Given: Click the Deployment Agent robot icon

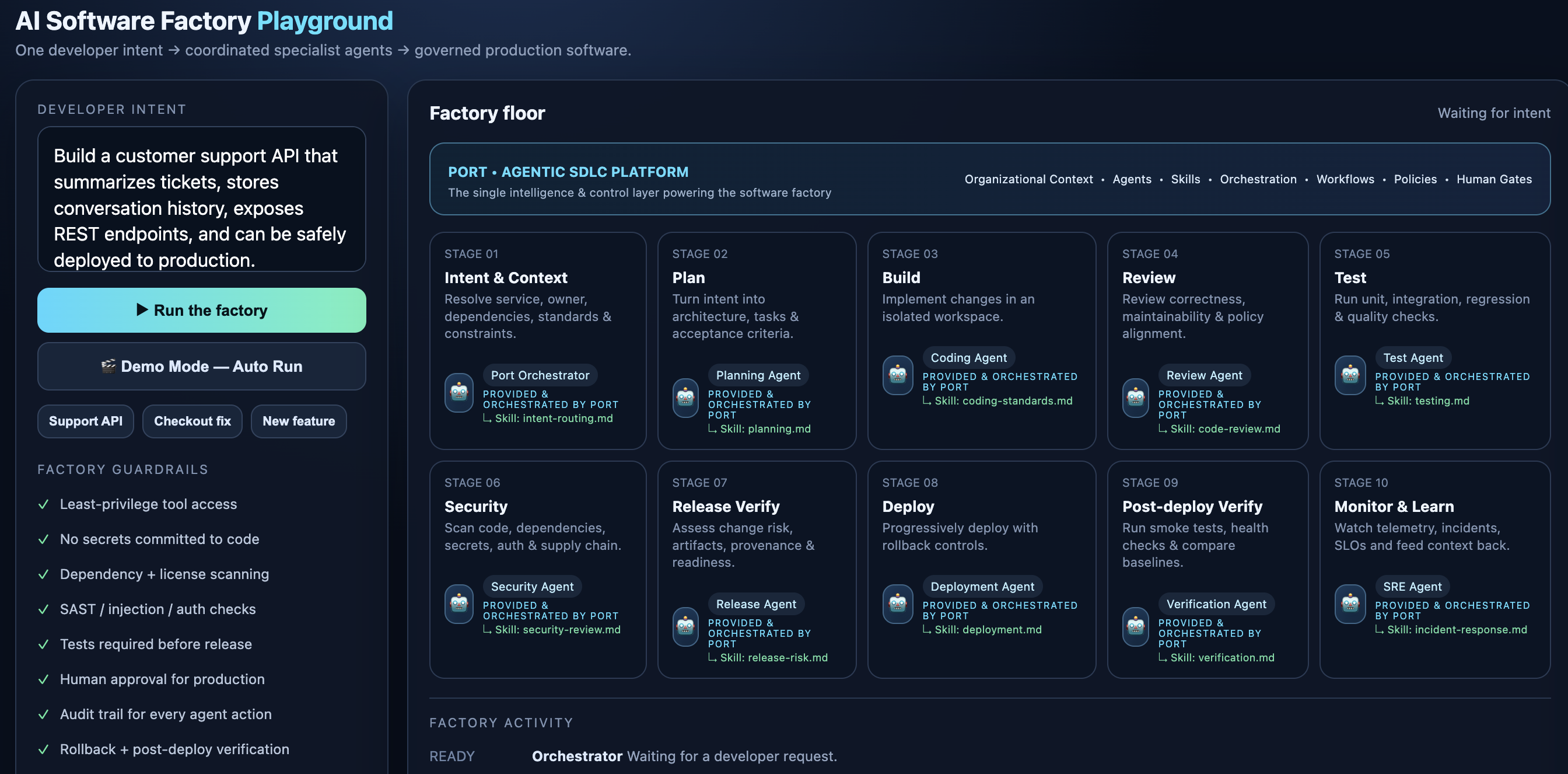Looking at the screenshot, I should (x=898, y=604).
